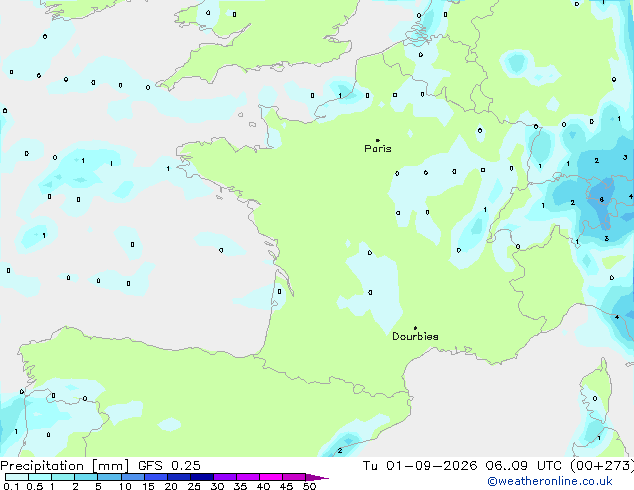
Task: Pick the 40–45 mm magenta legend swatch
Action: tap(271, 477)
